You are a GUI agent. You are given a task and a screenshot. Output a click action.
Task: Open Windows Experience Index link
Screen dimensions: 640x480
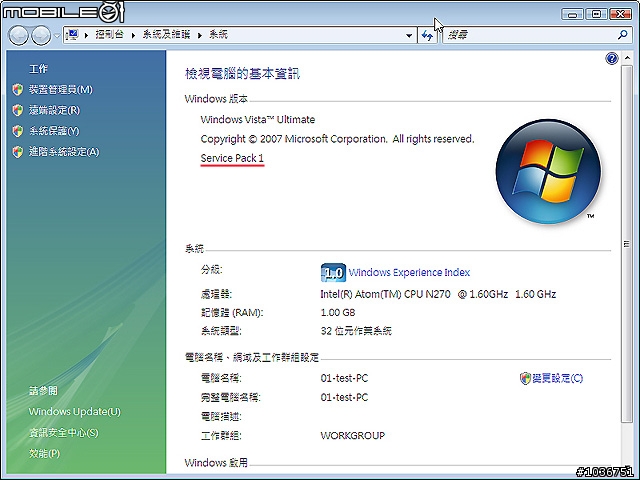tap(409, 272)
